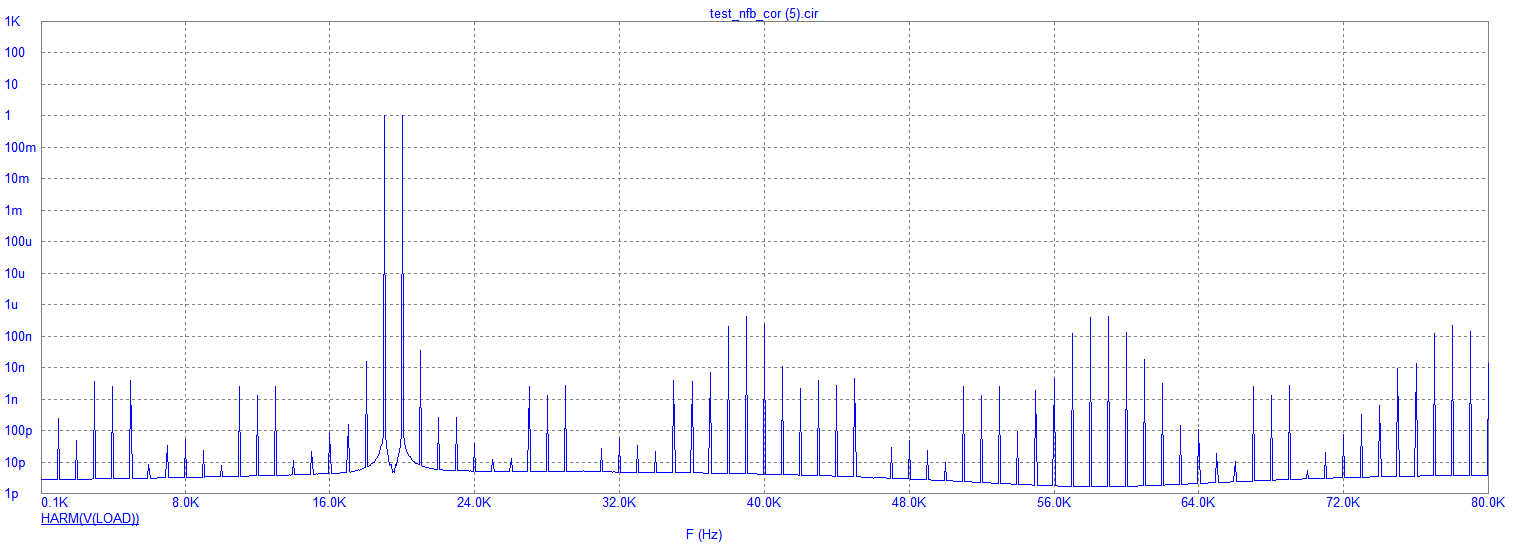Click the 10p y-axis label
The image size is (1523, 555).
click(x=14, y=463)
